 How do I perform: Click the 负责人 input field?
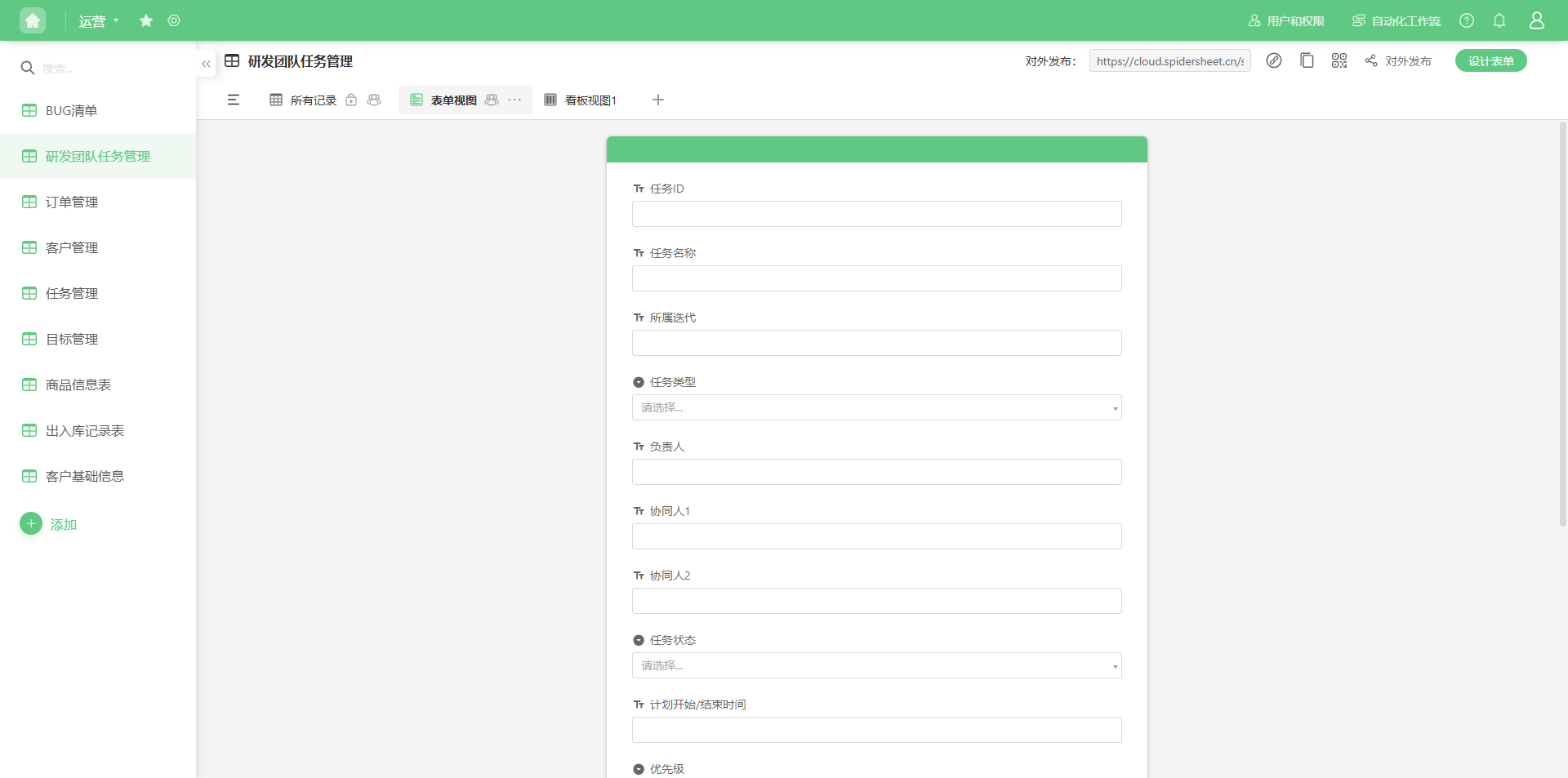click(x=877, y=472)
